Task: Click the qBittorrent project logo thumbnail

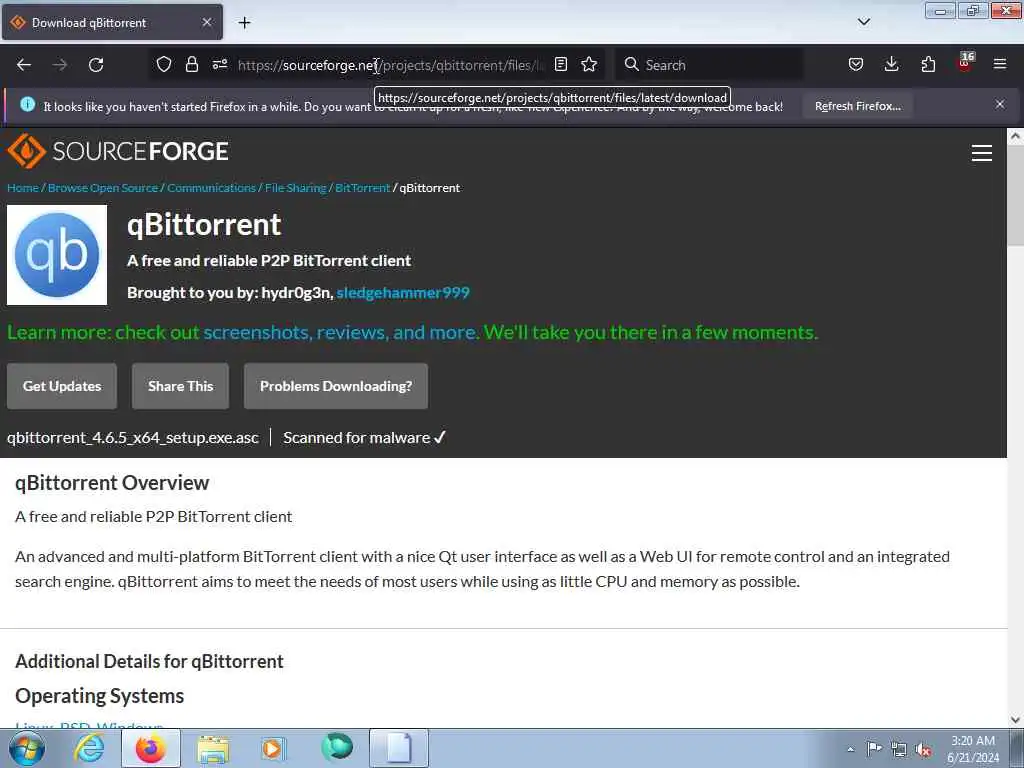Action: click(57, 255)
